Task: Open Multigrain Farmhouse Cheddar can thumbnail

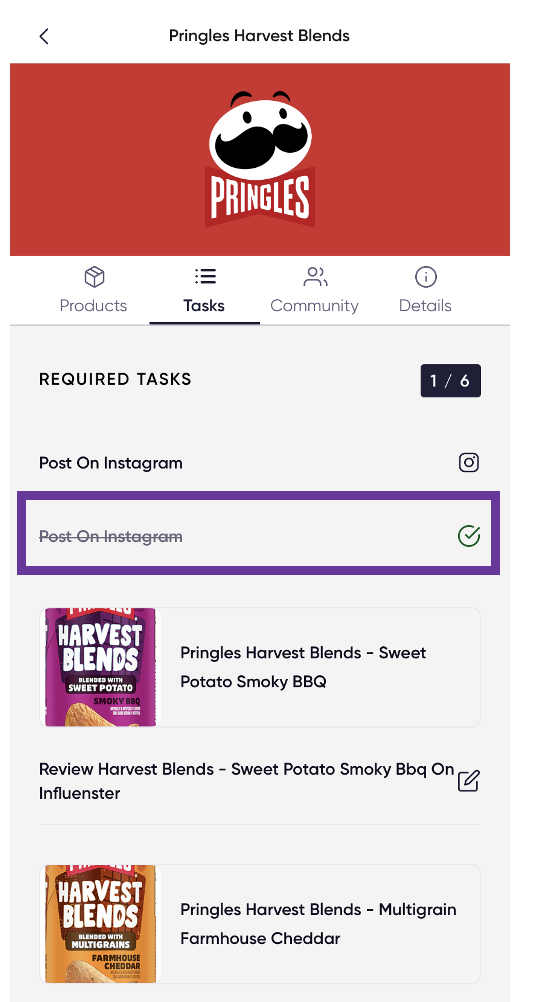Action: [100, 924]
